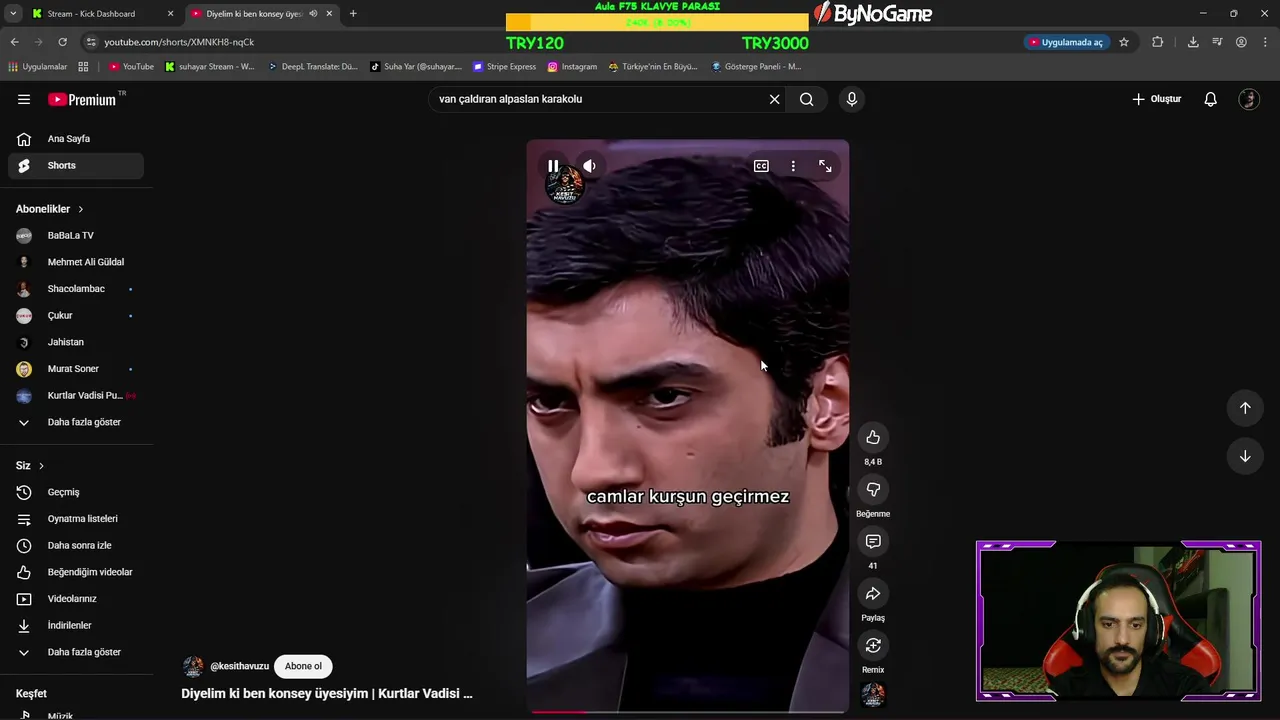Click the channel sound avatar below Remix
Viewport: 1280px width, 720px height.
pyautogui.click(x=873, y=694)
